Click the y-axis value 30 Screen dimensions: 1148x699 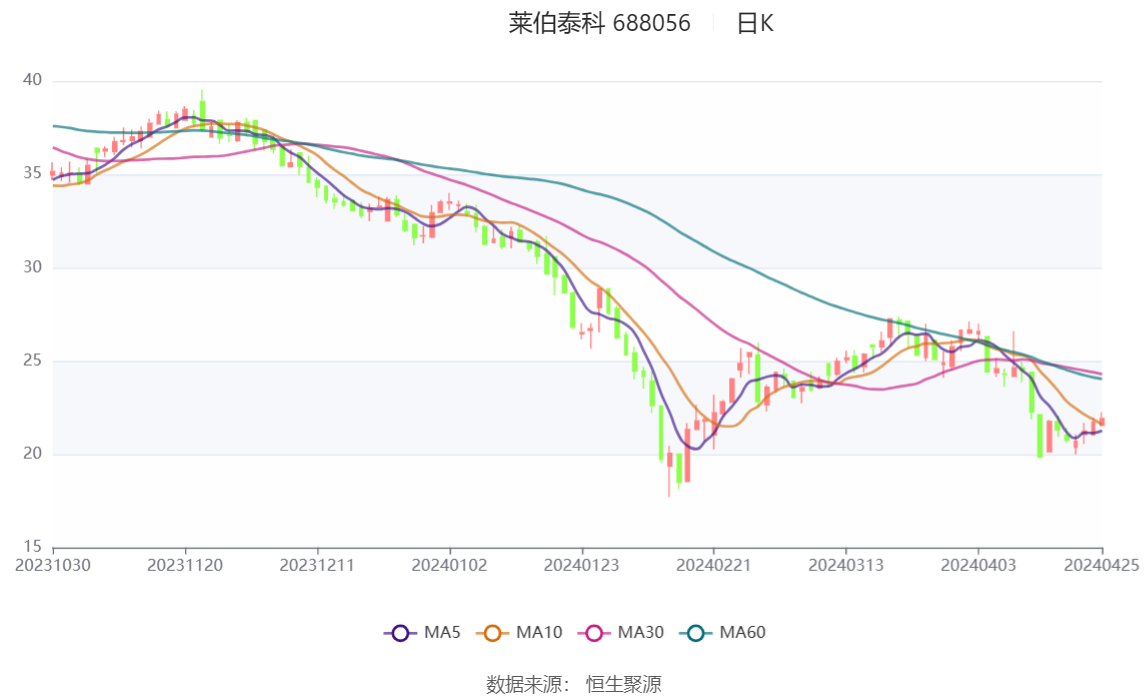[32, 267]
